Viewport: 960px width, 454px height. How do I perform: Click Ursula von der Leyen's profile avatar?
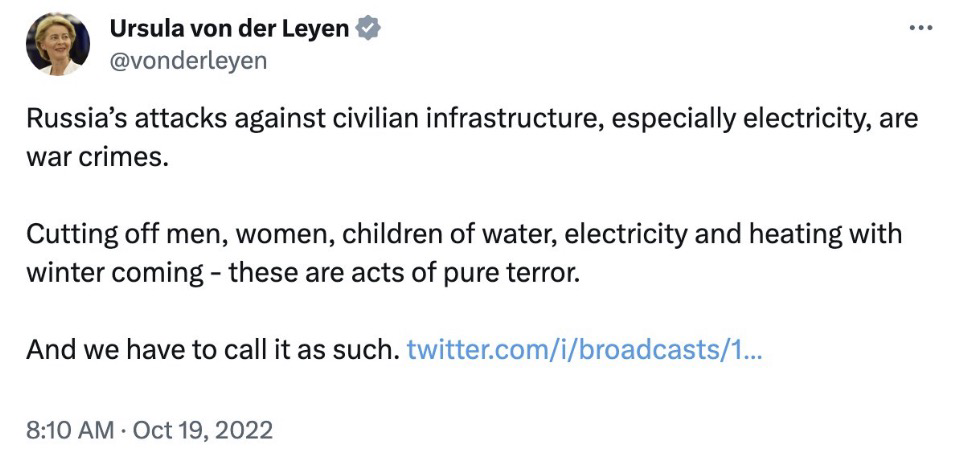pyautogui.click(x=58, y=45)
